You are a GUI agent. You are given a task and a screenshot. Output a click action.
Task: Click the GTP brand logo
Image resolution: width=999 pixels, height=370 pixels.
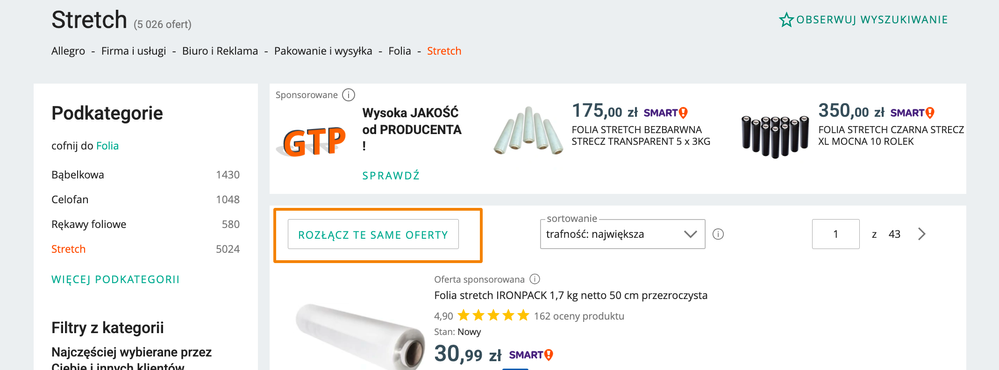click(x=314, y=141)
